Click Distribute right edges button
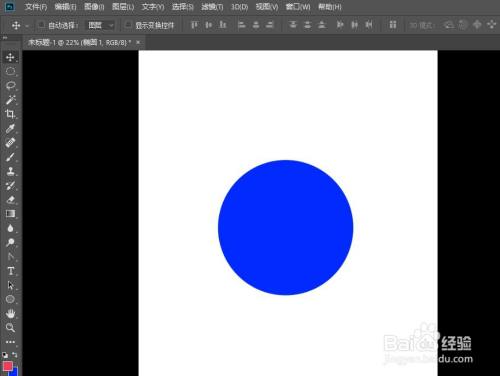Screen dimensions: 500x376 (369, 25)
